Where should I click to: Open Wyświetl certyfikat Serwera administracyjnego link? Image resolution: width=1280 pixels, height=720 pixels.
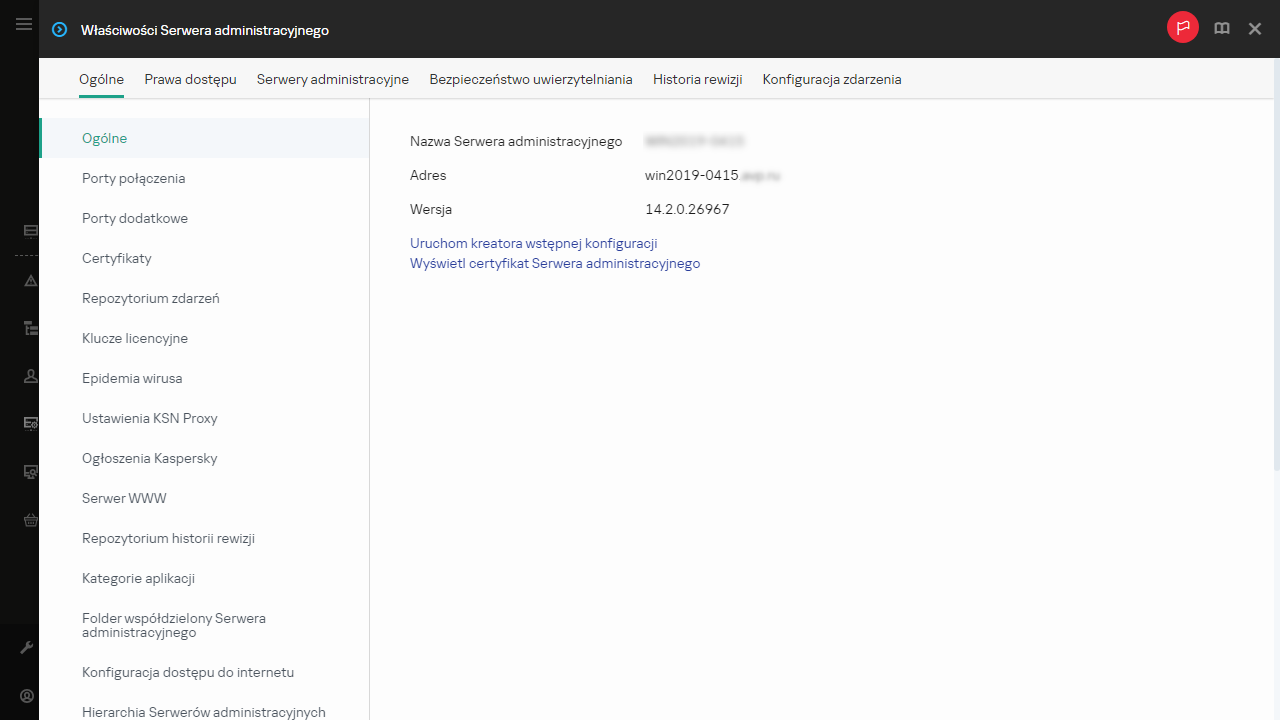tap(555, 264)
